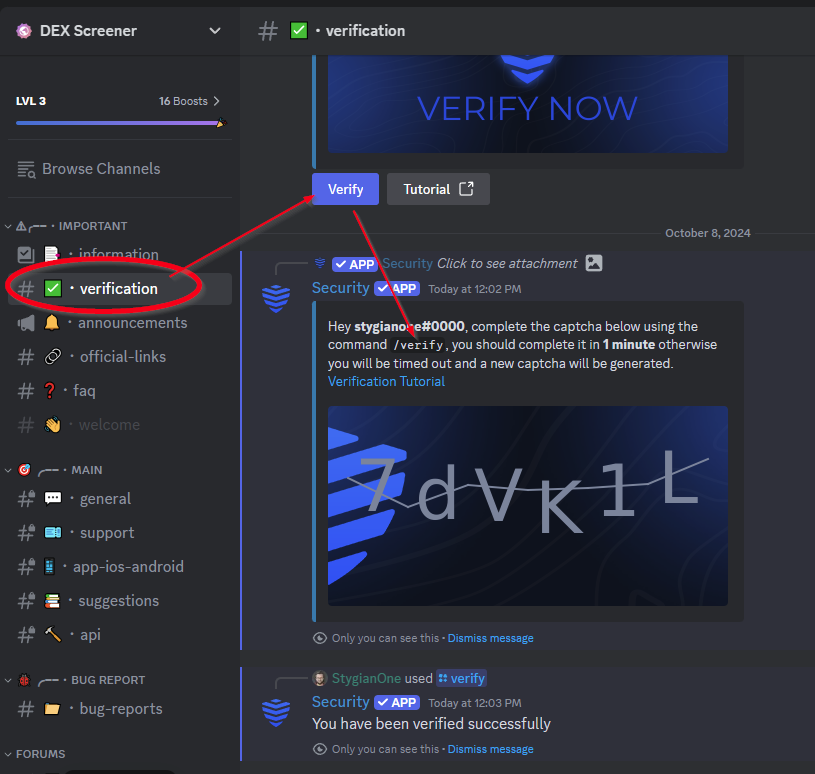The image size is (815, 774).
Task: Click the Browse Channels list icon
Action: (x=26, y=169)
